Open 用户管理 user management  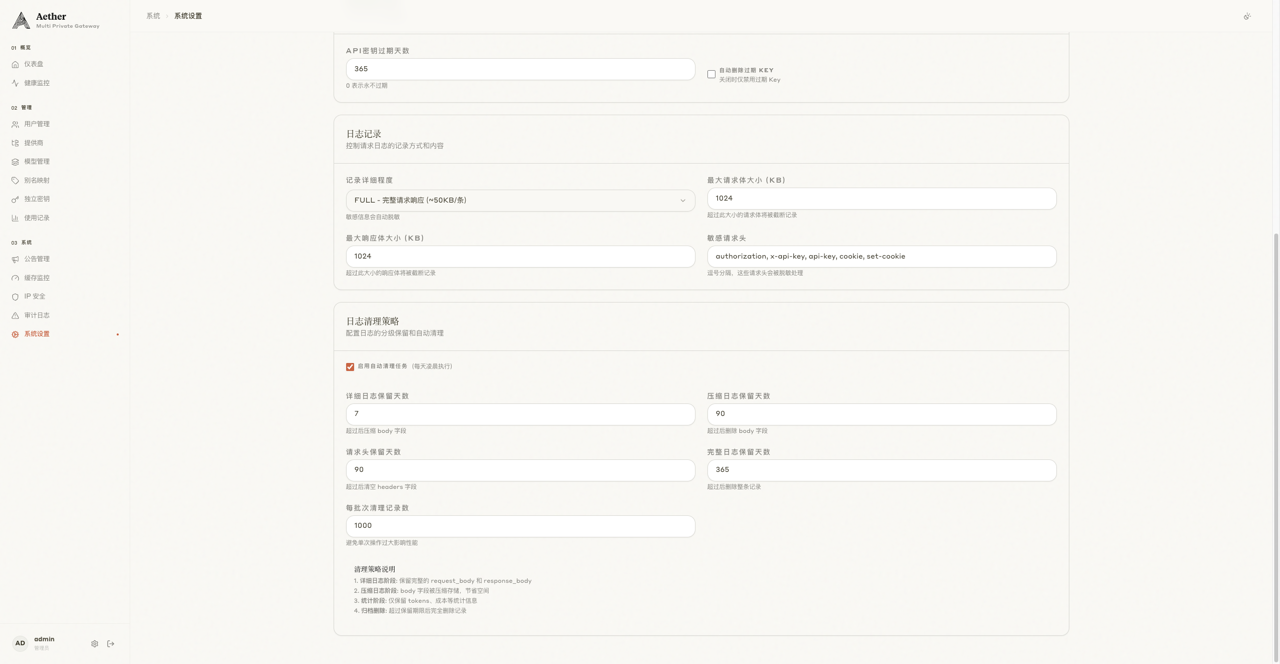(36, 124)
